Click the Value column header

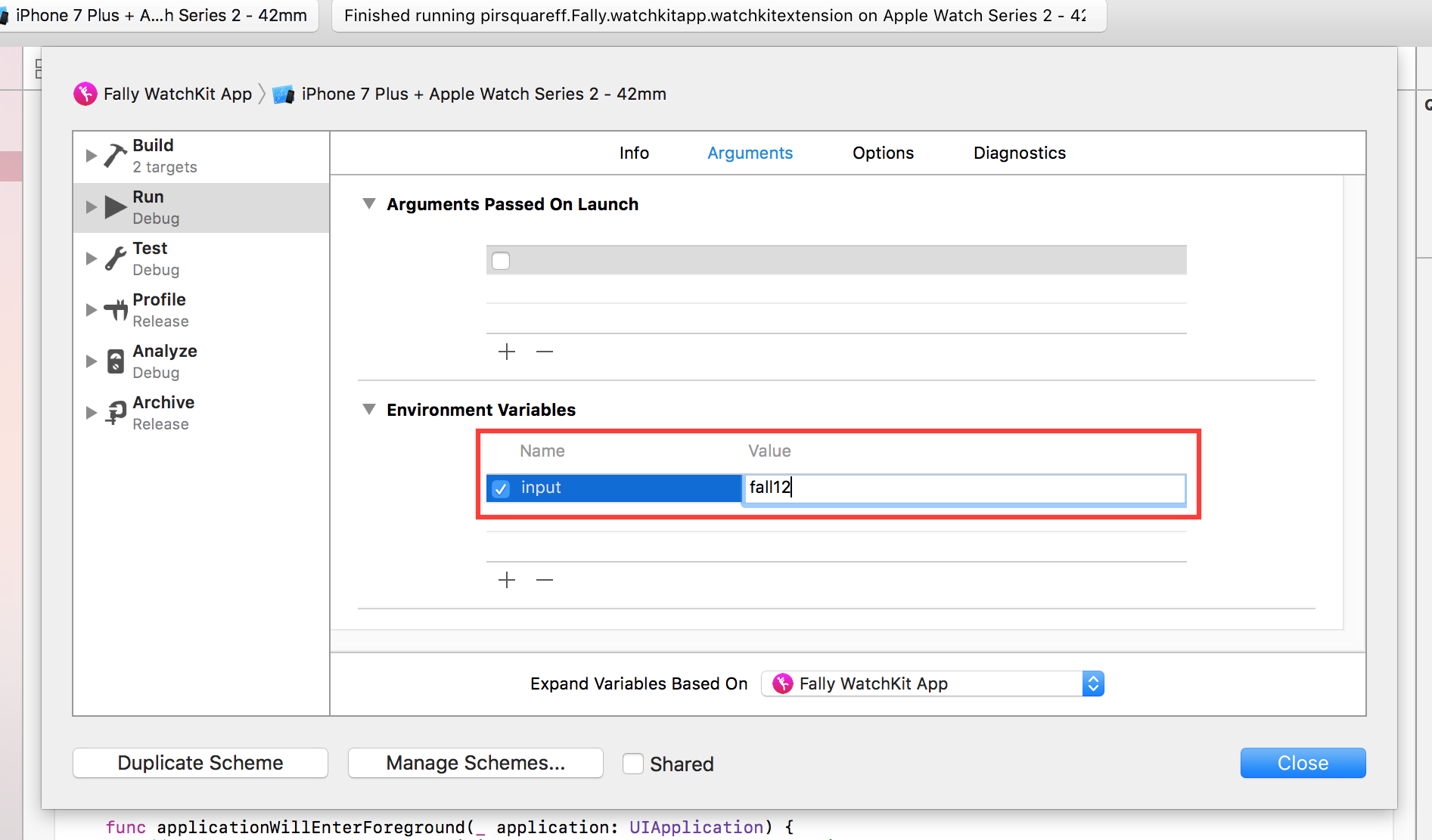(x=769, y=451)
